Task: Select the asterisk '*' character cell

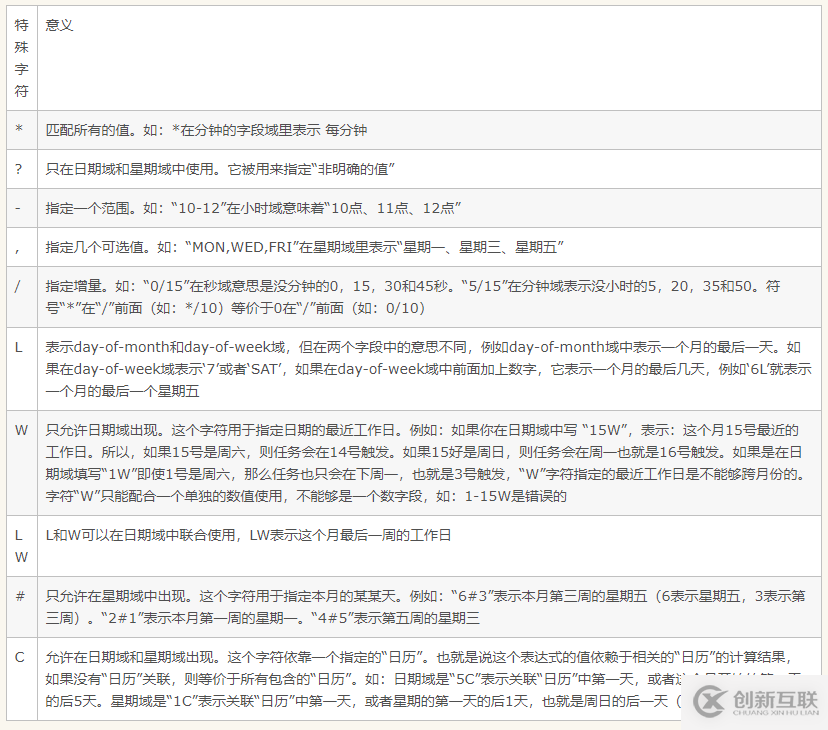Action: point(22,130)
